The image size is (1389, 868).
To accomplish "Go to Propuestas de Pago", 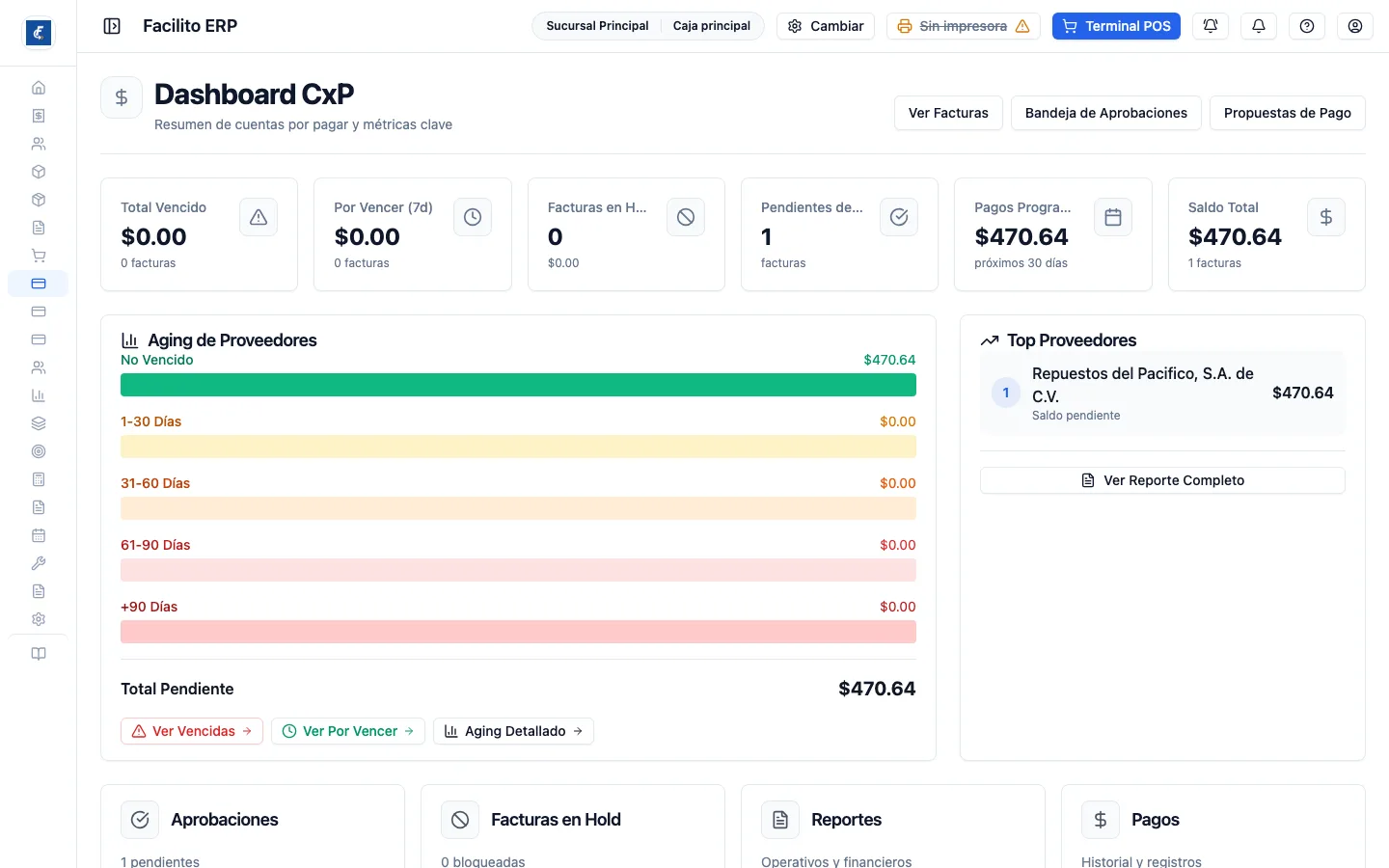I will [1288, 113].
